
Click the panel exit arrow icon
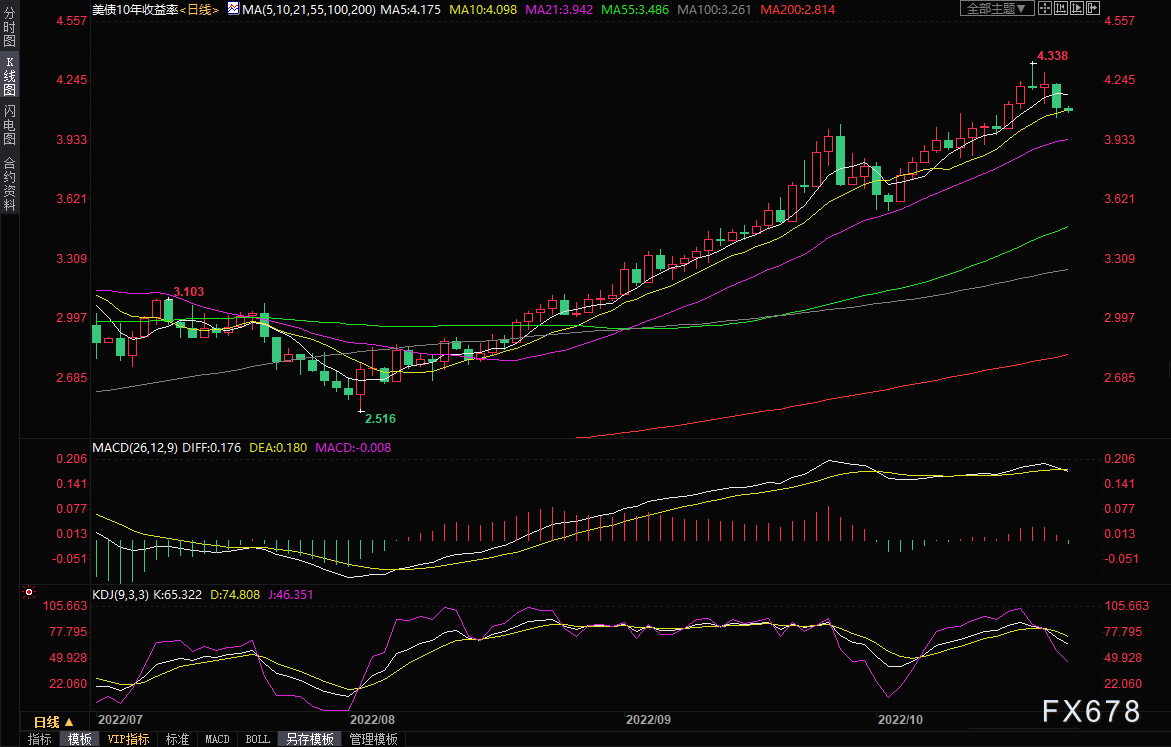[x=1093, y=8]
